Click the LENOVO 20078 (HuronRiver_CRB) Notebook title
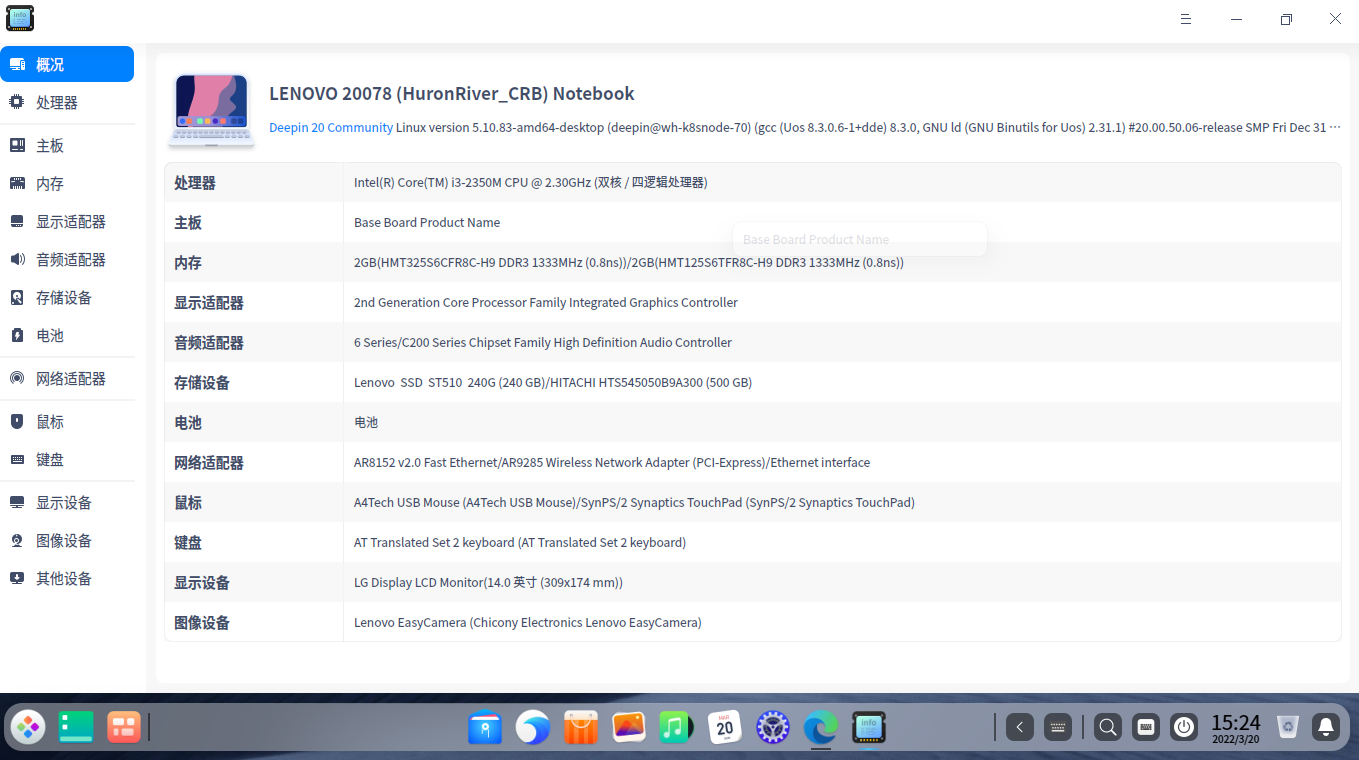This screenshot has width=1359, height=760. click(x=452, y=94)
